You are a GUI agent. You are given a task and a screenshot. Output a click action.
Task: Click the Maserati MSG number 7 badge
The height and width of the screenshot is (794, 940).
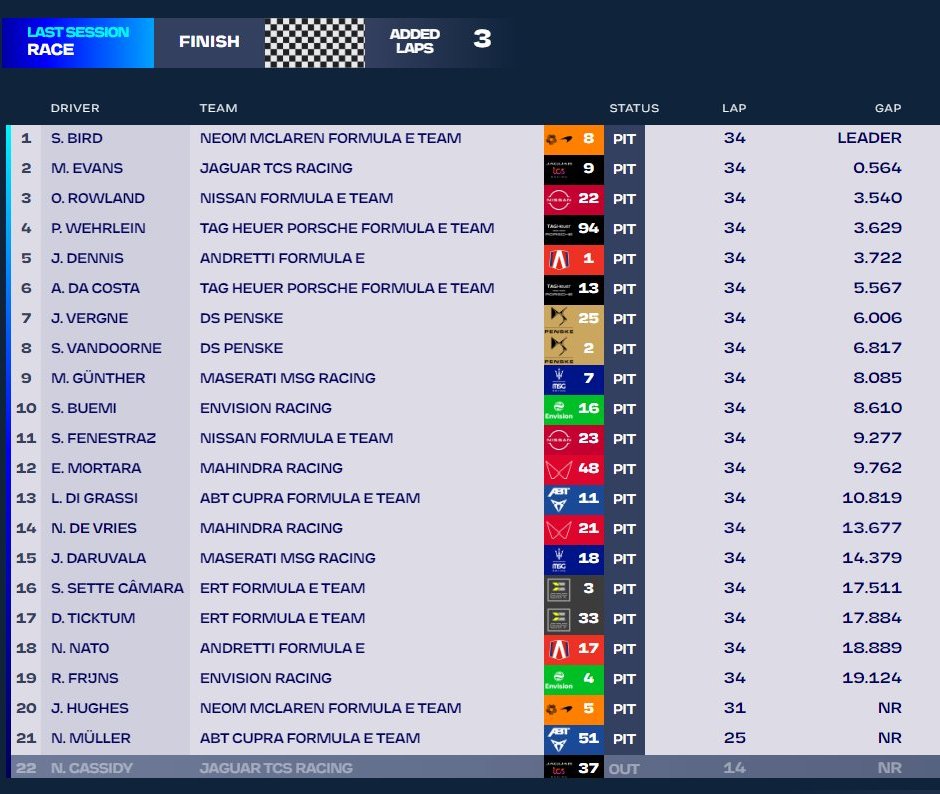pyautogui.click(x=573, y=378)
